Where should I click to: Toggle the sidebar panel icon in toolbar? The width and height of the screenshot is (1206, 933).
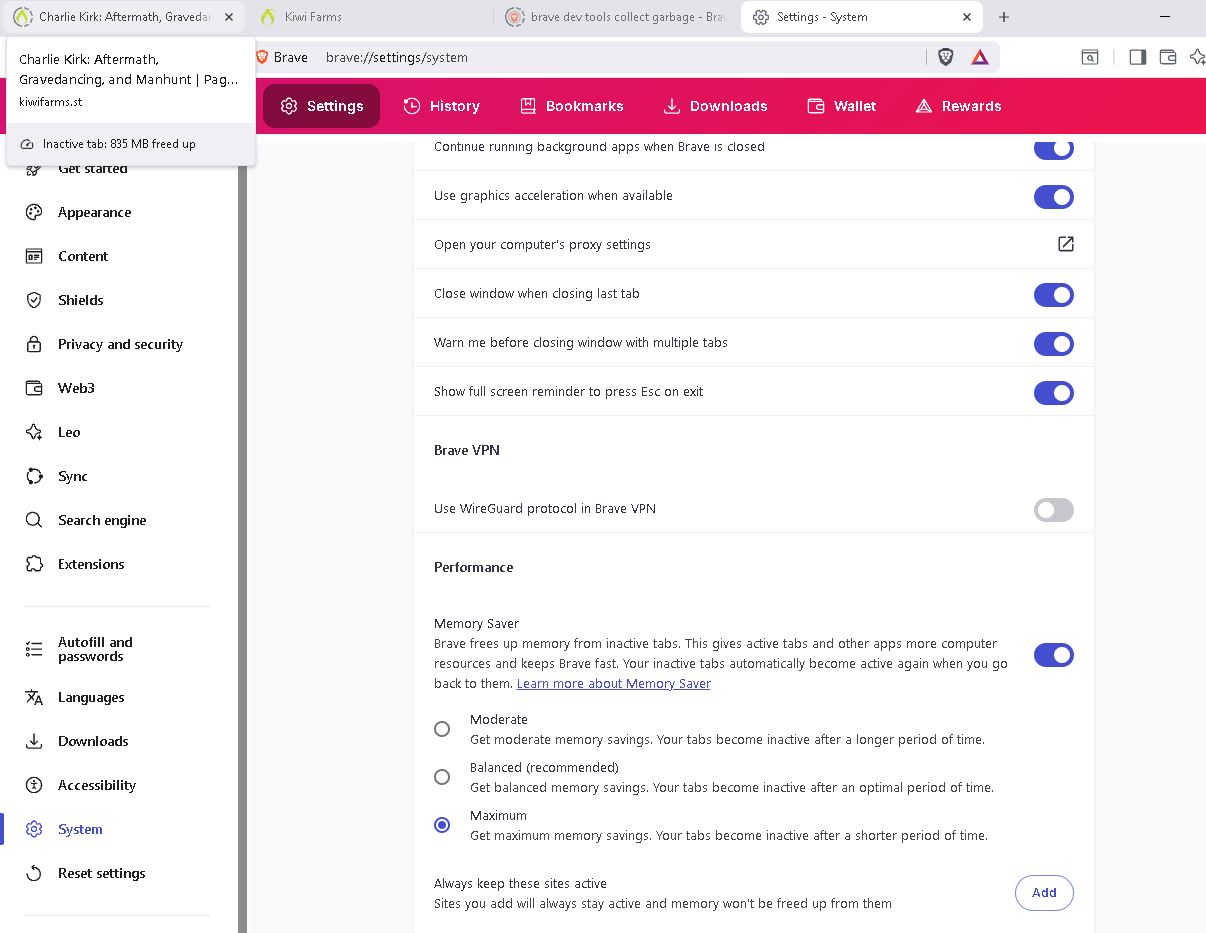[x=1137, y=57]
